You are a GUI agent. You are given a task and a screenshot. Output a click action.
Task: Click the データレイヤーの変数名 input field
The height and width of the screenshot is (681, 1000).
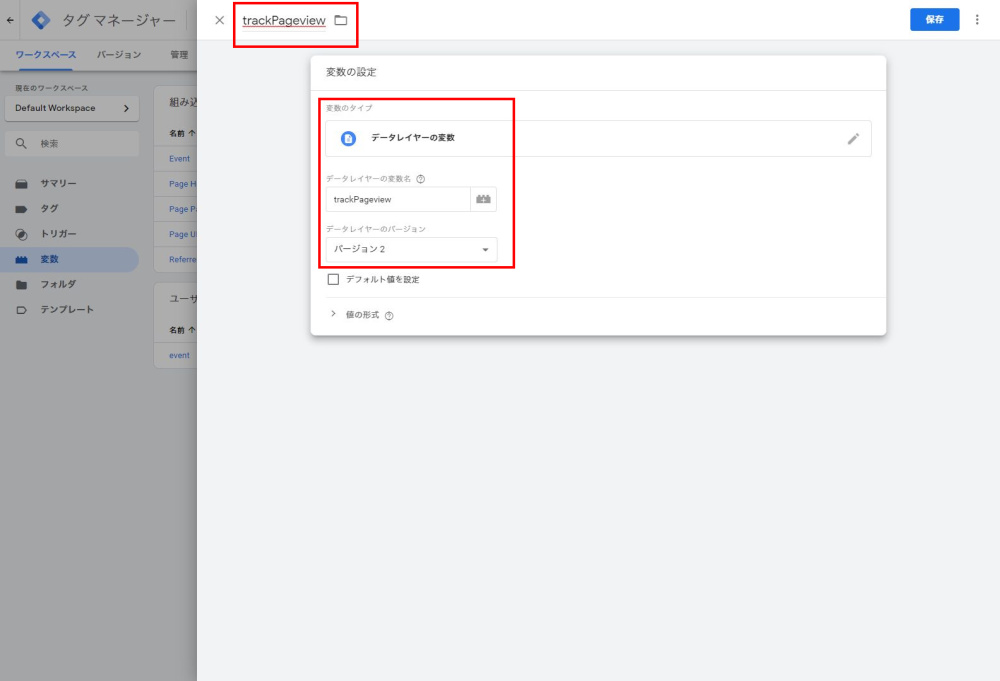tap(398, 199)
